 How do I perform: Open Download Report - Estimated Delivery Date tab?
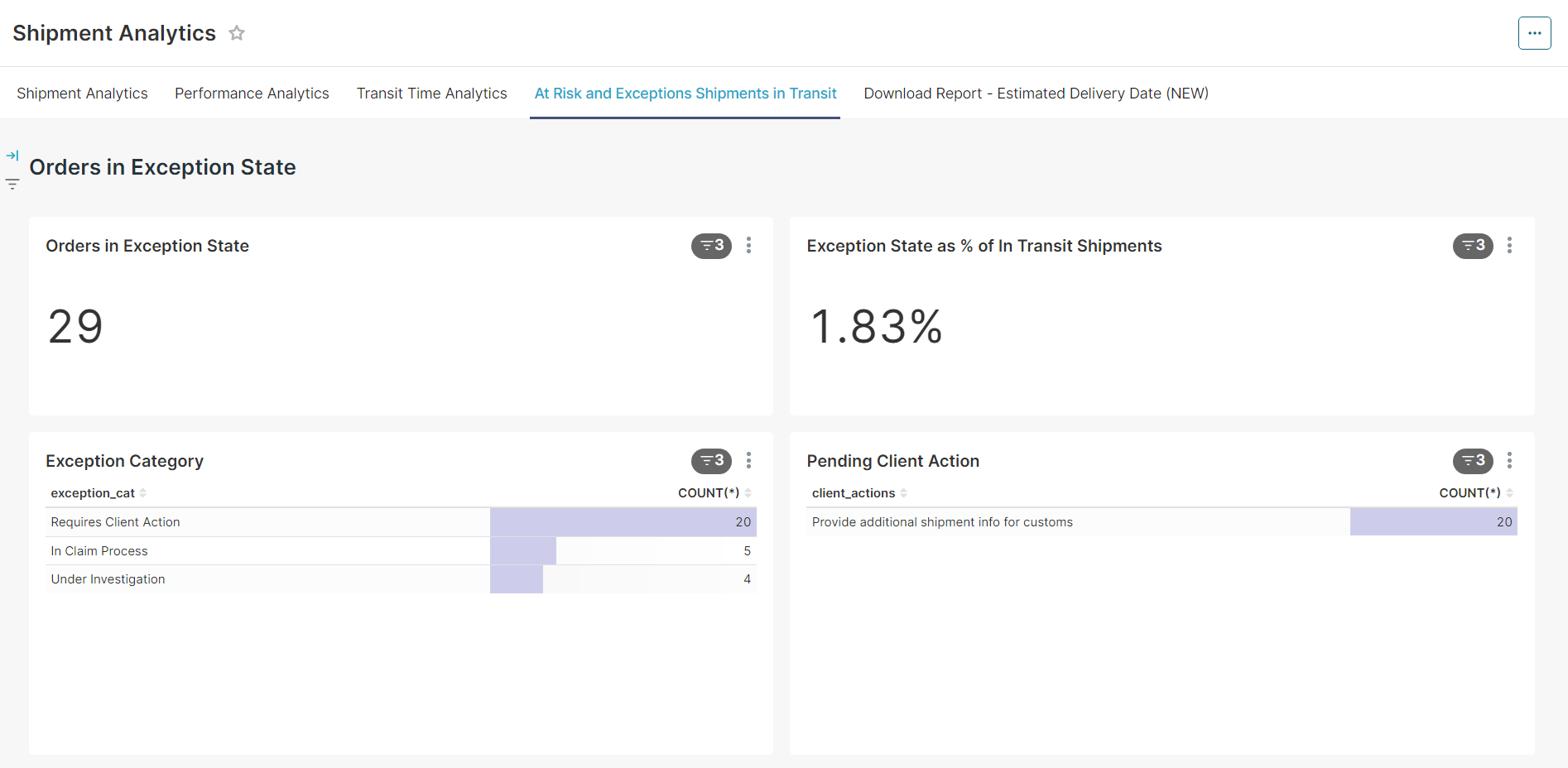[x=1036, y=94]
